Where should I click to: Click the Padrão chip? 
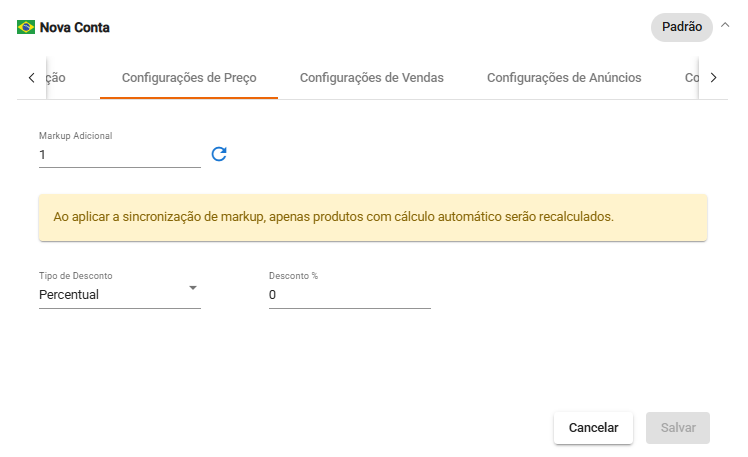click(x=682, y=27)
